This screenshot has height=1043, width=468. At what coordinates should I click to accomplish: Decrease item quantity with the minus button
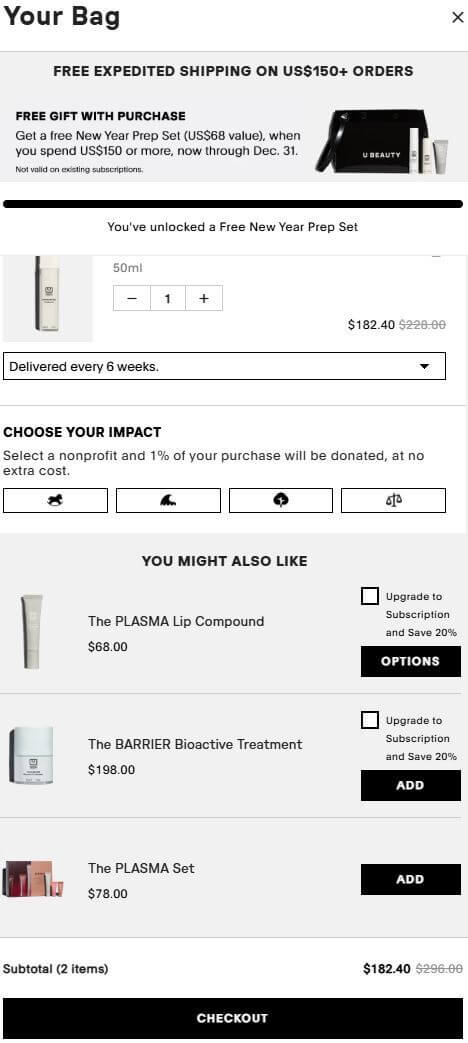point(132,299)
